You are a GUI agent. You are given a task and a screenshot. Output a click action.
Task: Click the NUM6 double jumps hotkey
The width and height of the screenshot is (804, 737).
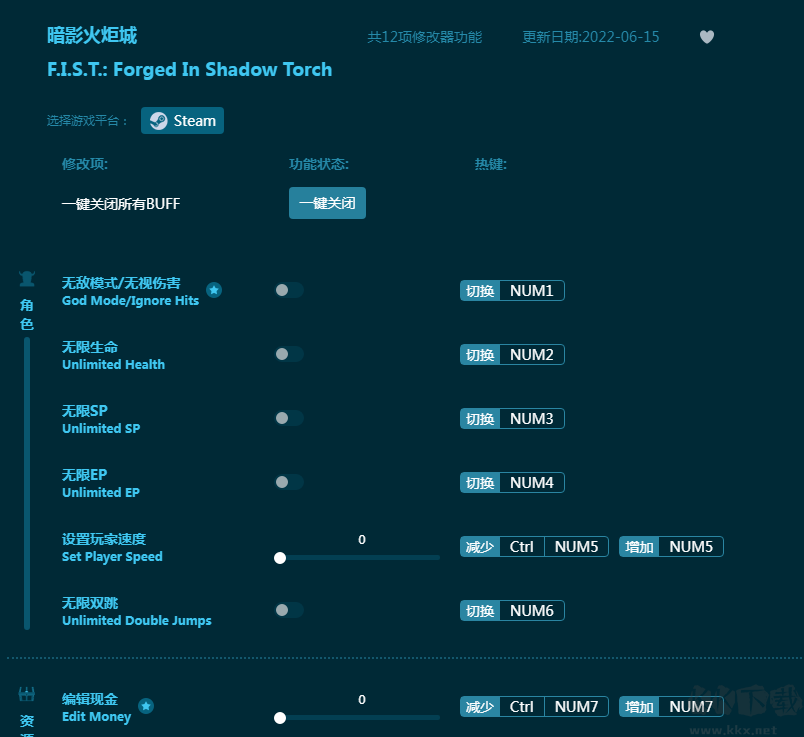click(531, 611)
